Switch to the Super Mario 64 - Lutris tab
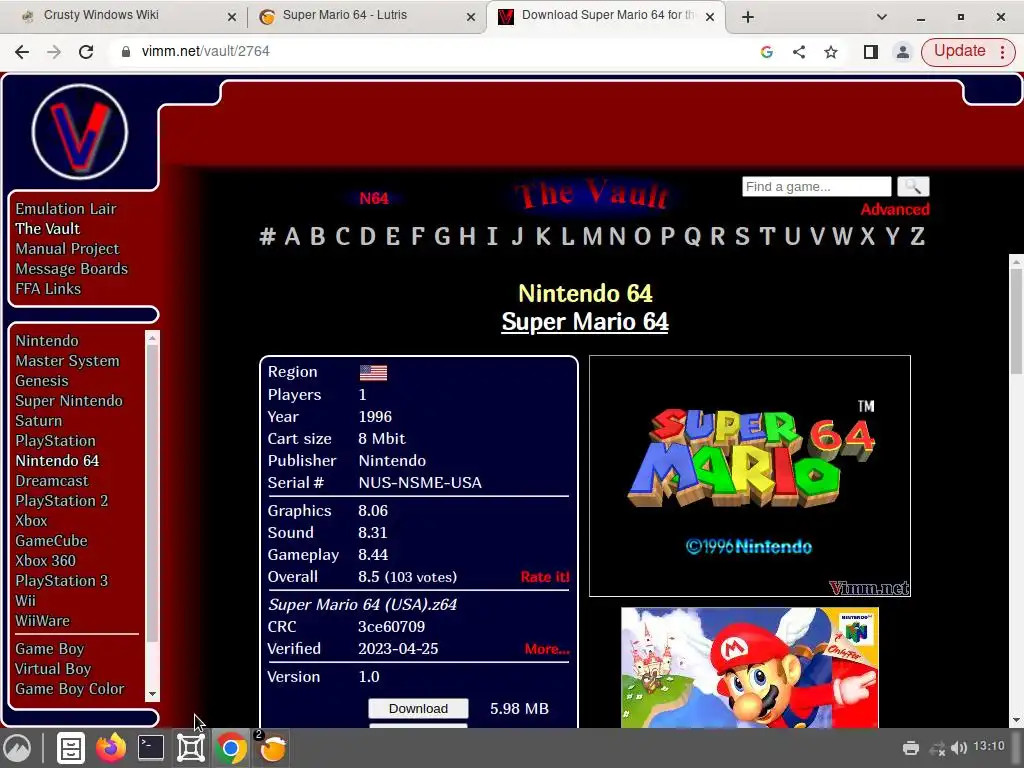The height and width of the screenshot is (768, 1024). [x=366, y=16]
